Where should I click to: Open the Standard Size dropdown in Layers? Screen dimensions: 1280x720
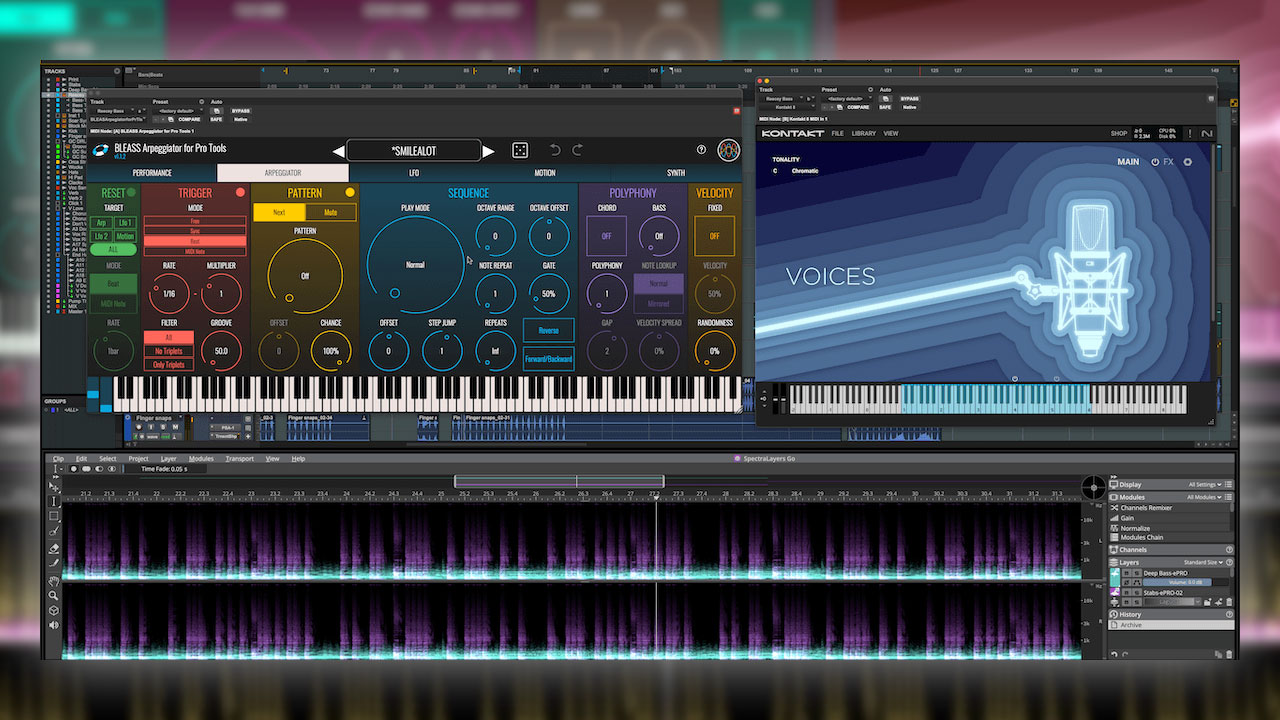[x=1204, y=562]
